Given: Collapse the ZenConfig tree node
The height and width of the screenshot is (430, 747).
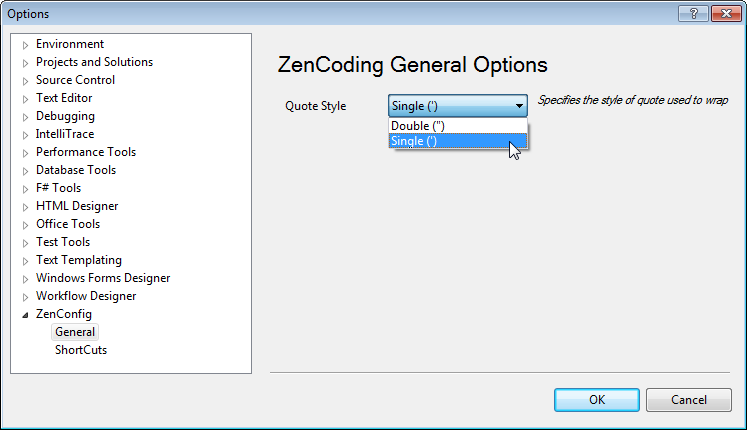Looking at the screenshot, I should pyautogui.click(x=26, y=314).
